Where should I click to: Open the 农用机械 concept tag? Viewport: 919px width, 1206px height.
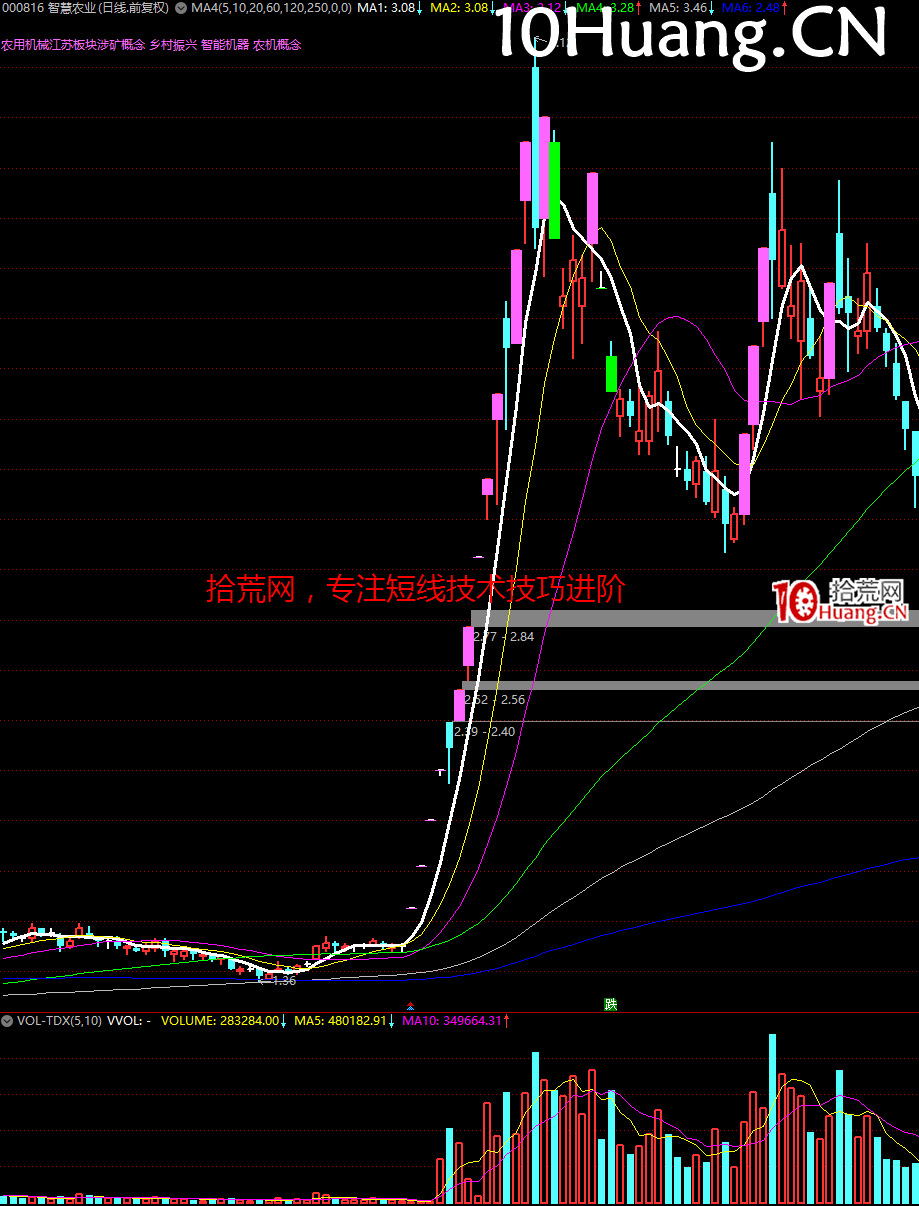tap(24, 45)
